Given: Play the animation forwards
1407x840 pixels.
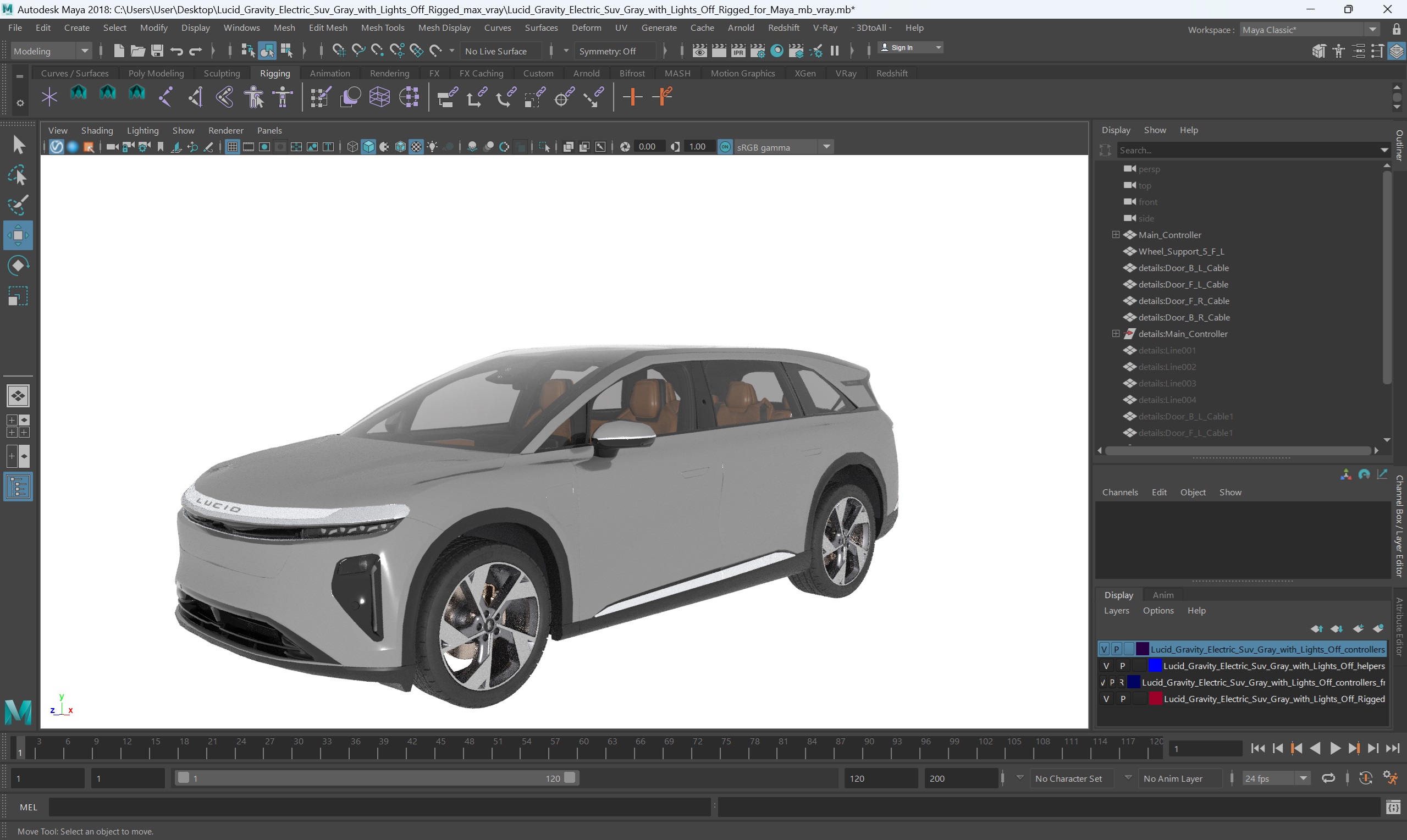Looking at the screenshot, I should 1334,748.
